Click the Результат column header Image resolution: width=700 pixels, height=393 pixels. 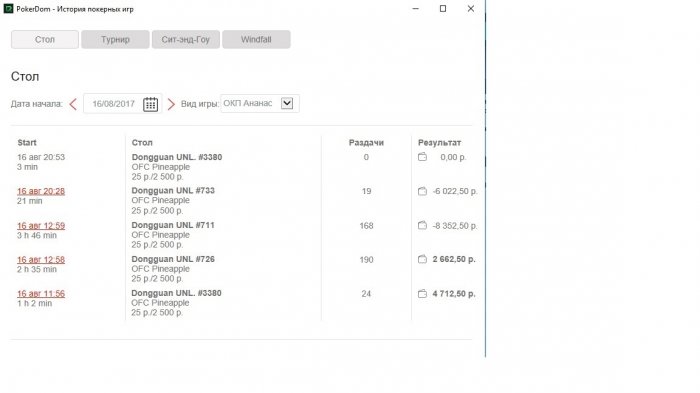439,142
